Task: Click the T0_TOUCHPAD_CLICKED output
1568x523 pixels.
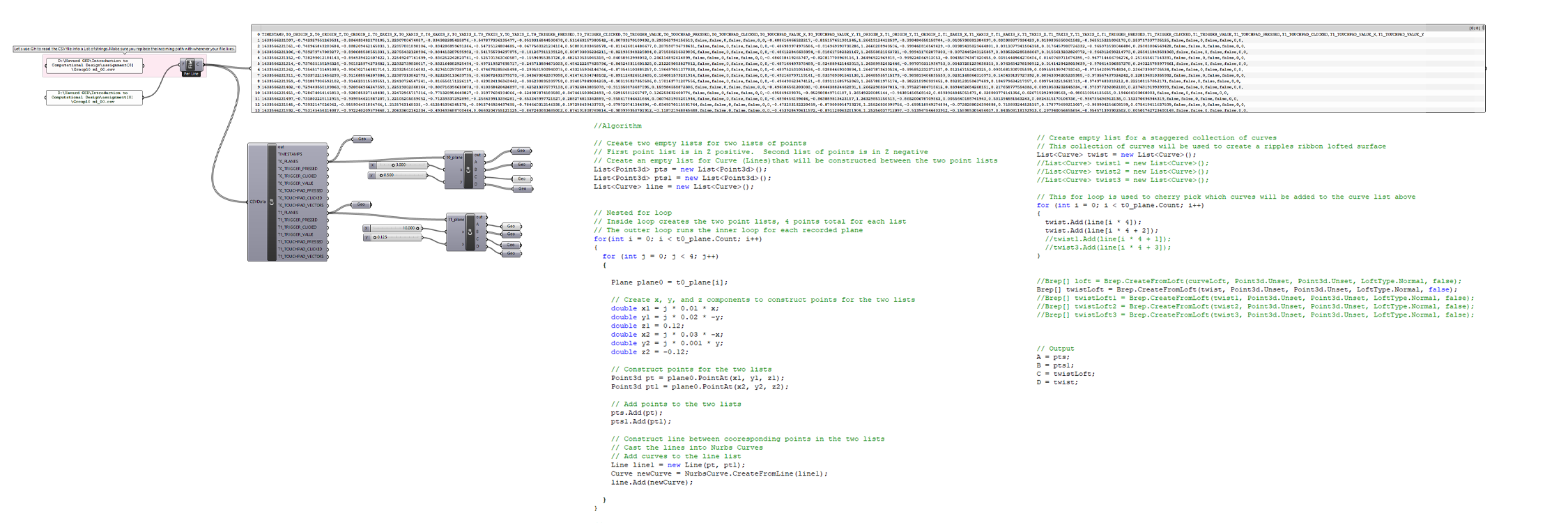Action: click(x=300, y=198)
